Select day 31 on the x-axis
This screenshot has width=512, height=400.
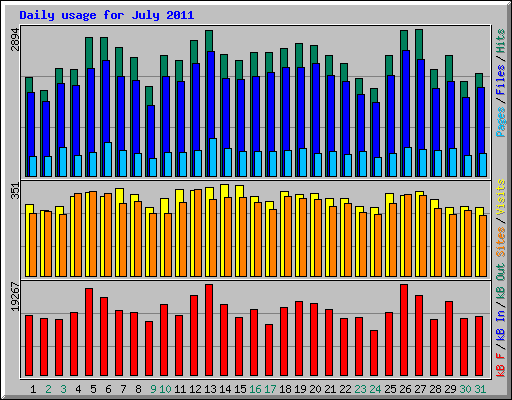pos(480,389)
